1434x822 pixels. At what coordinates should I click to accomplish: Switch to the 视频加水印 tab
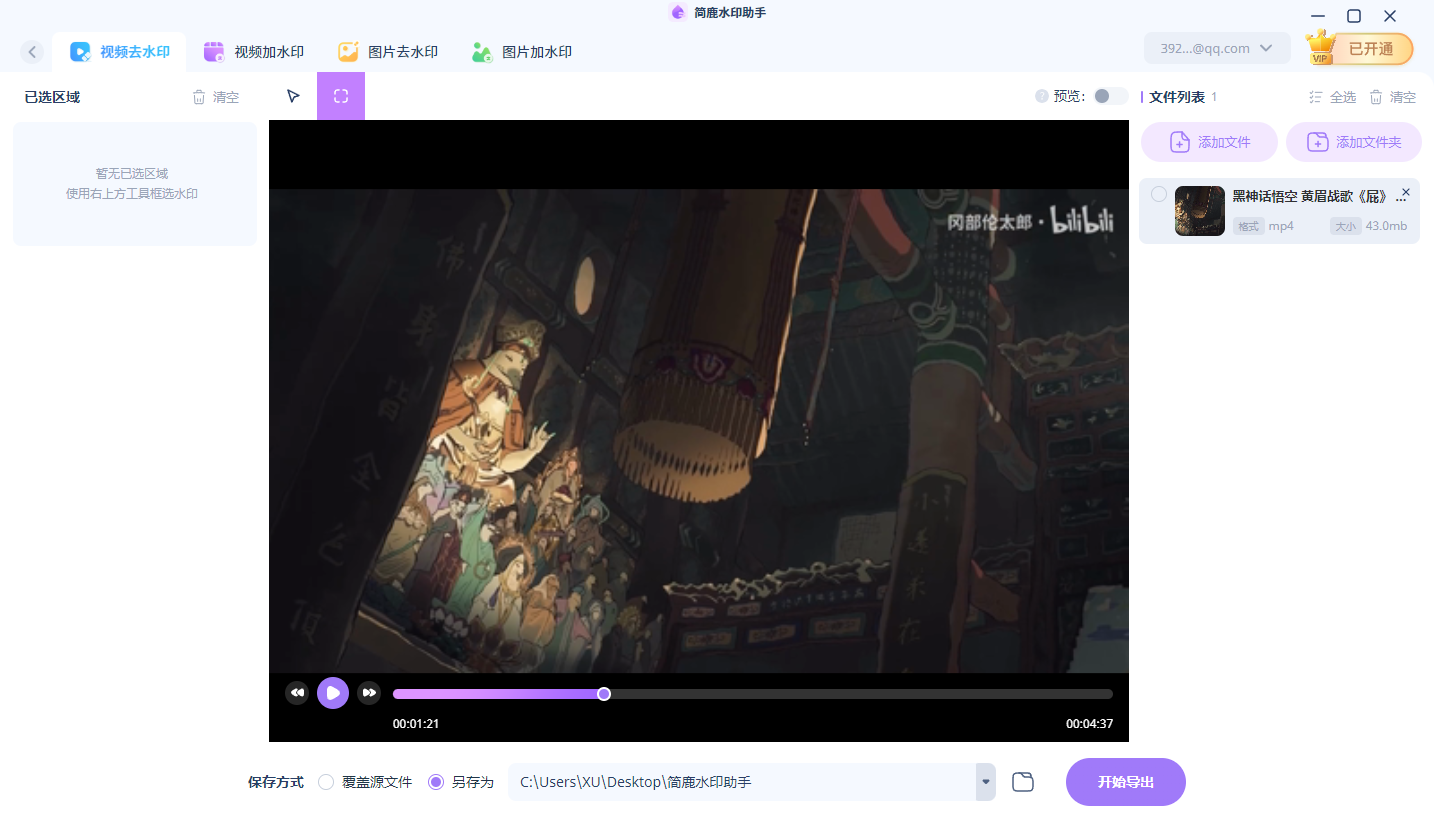pos(254,52)
